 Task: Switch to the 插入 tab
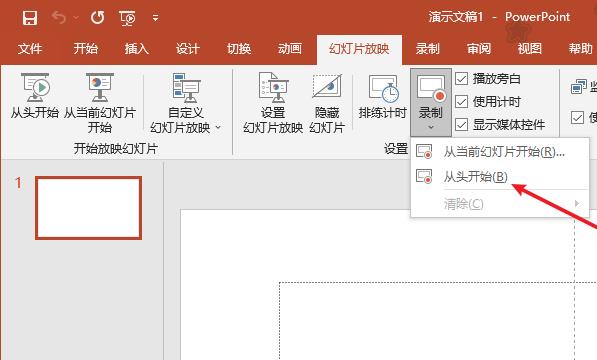click(x=136, y=49)
